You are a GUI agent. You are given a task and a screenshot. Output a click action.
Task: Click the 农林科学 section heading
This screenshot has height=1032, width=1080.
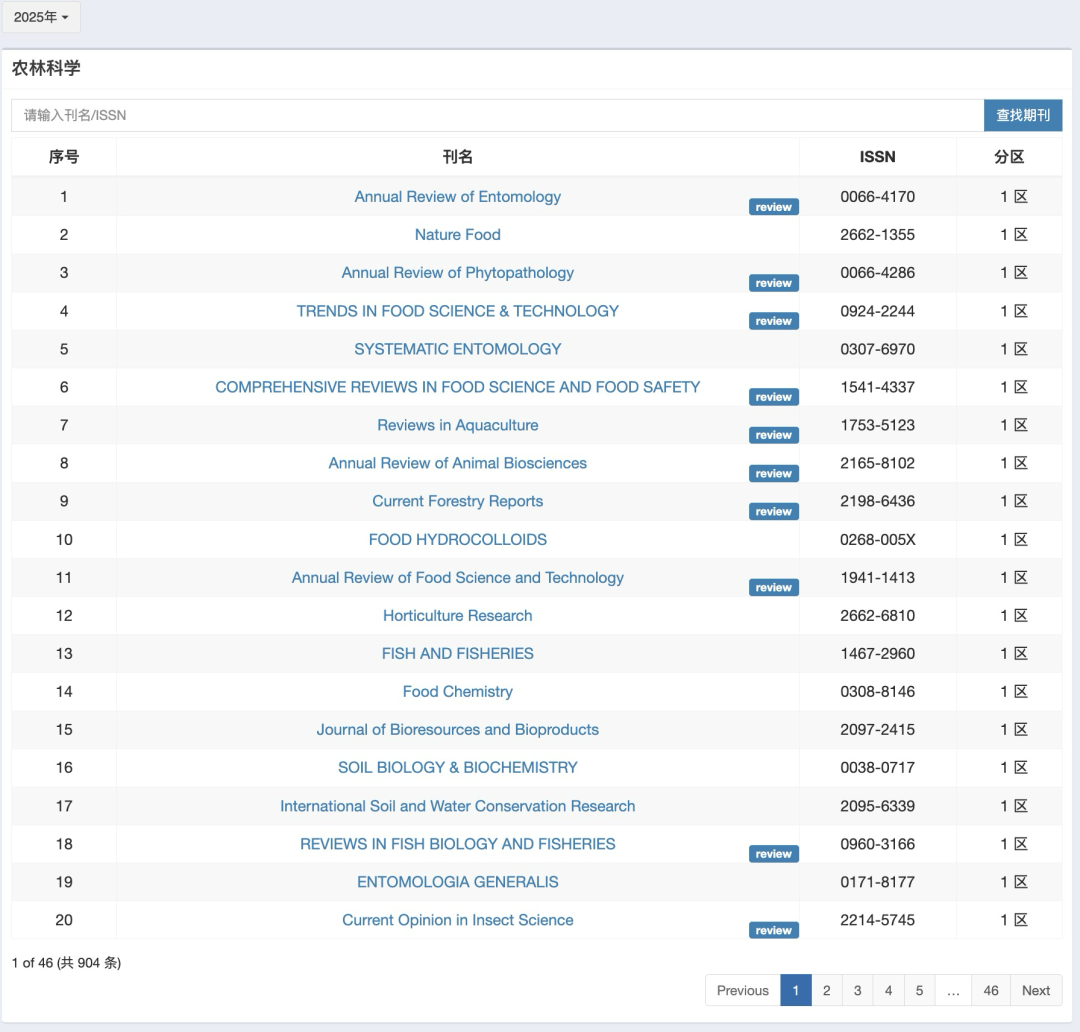(46, 68)
